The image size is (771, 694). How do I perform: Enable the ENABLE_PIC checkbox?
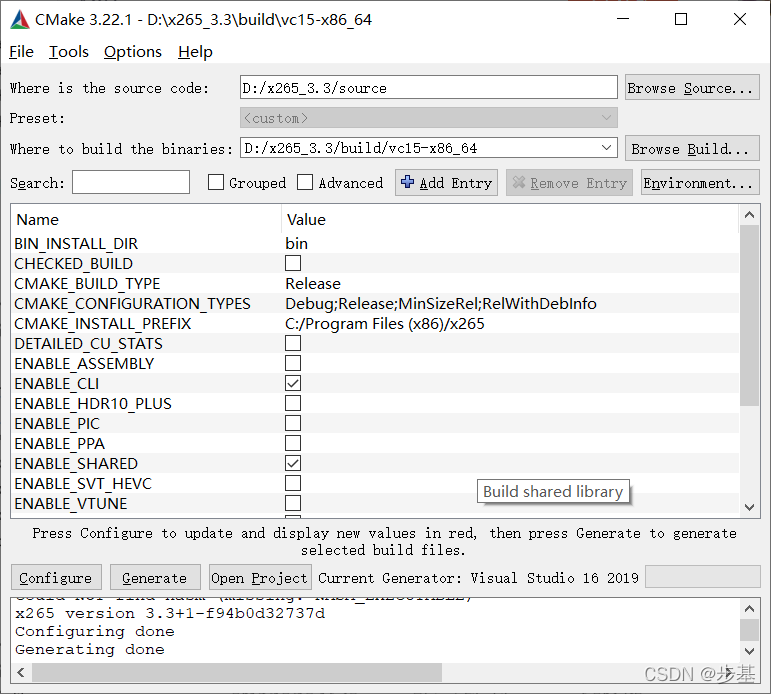point(293,423)
